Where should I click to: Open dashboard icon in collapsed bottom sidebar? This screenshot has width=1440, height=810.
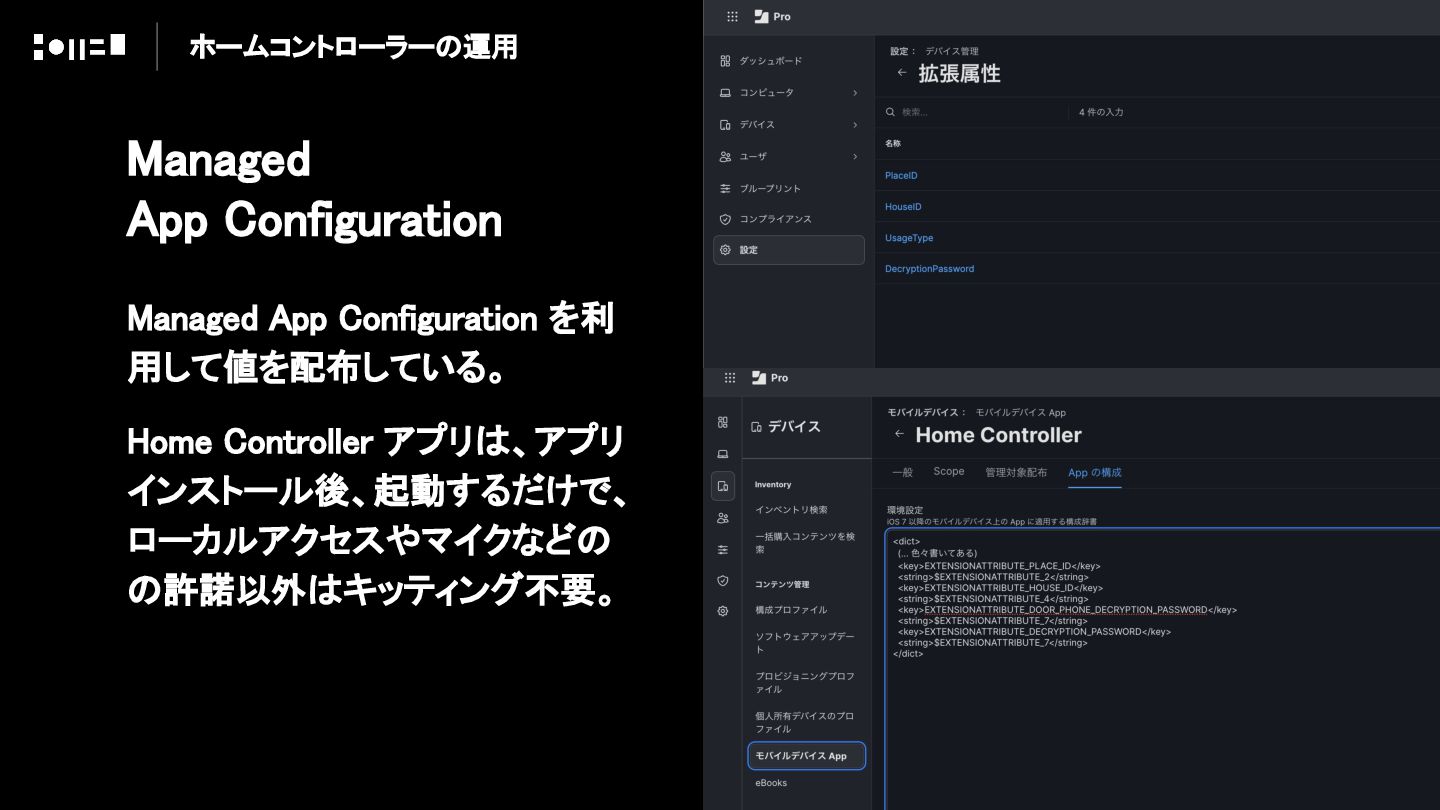(x=723, y=422)
